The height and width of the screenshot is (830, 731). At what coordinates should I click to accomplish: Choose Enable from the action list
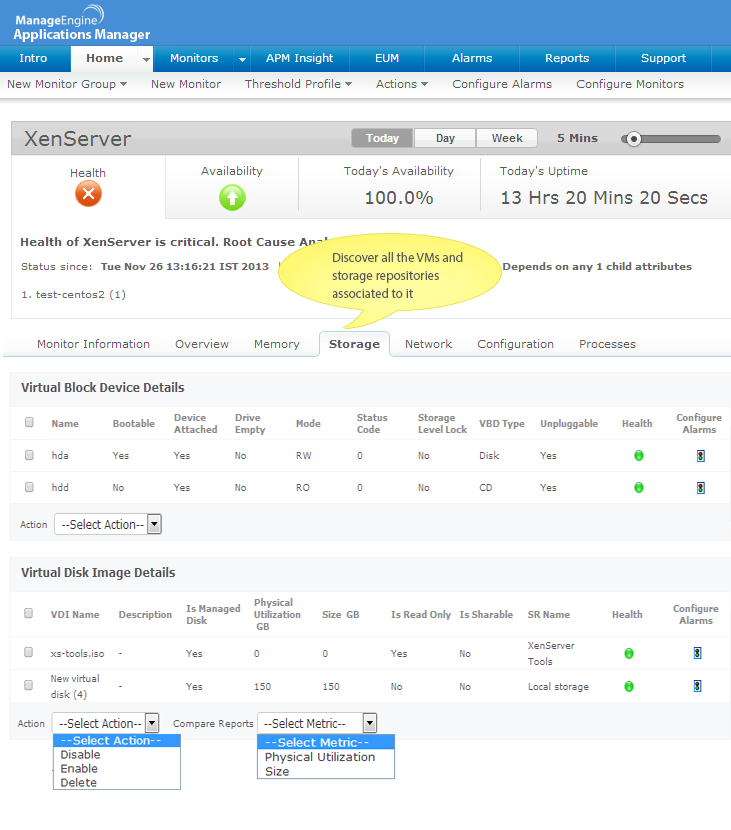click(x=116, y=769)
